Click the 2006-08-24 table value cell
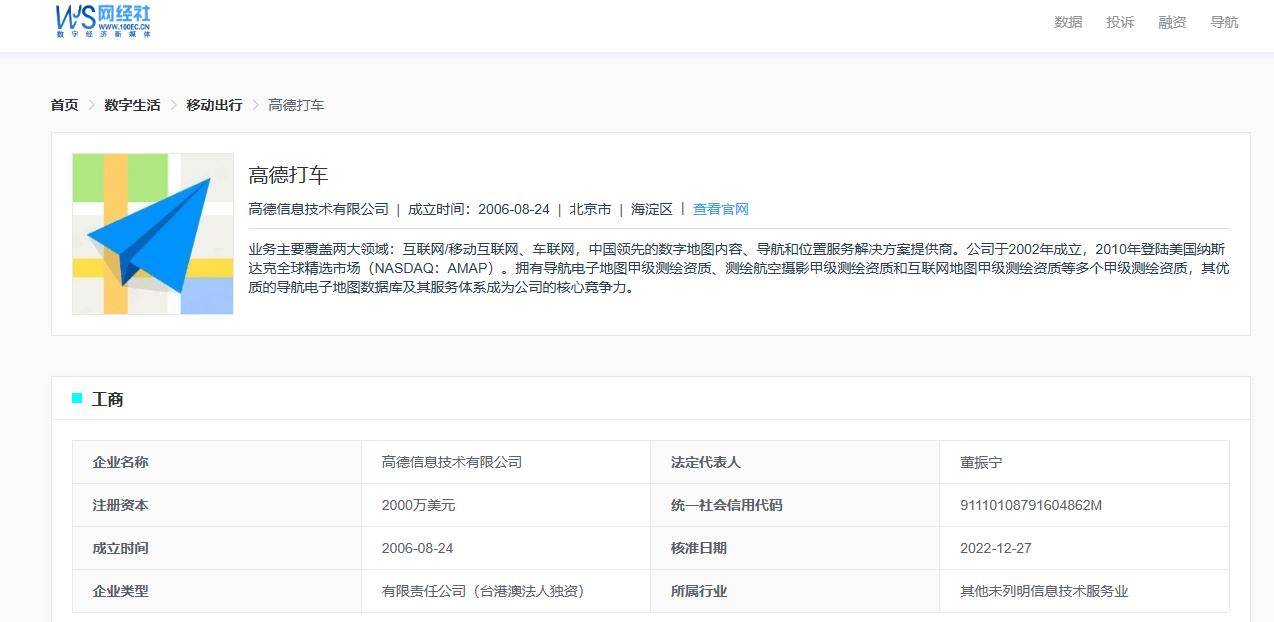1274x622 pixels. coord(506,548)
